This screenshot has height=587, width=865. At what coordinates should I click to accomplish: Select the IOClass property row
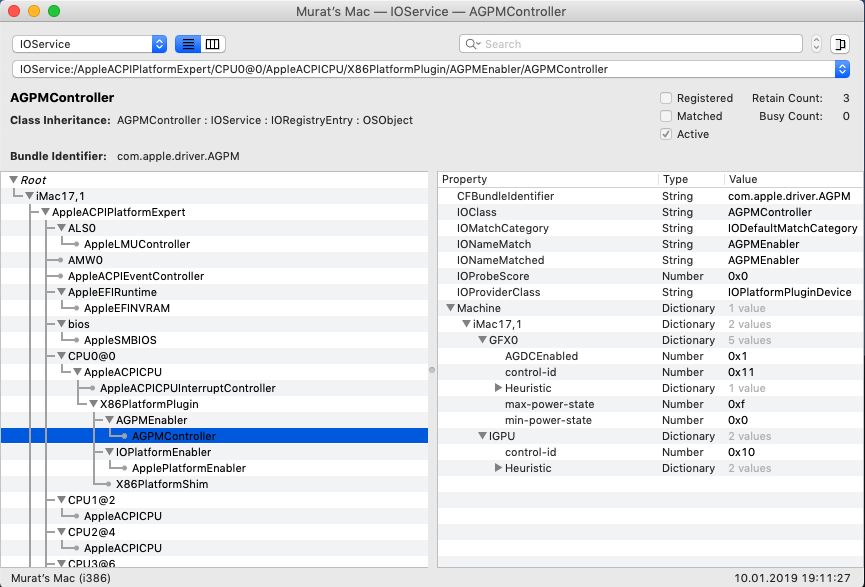coord(650,212)
